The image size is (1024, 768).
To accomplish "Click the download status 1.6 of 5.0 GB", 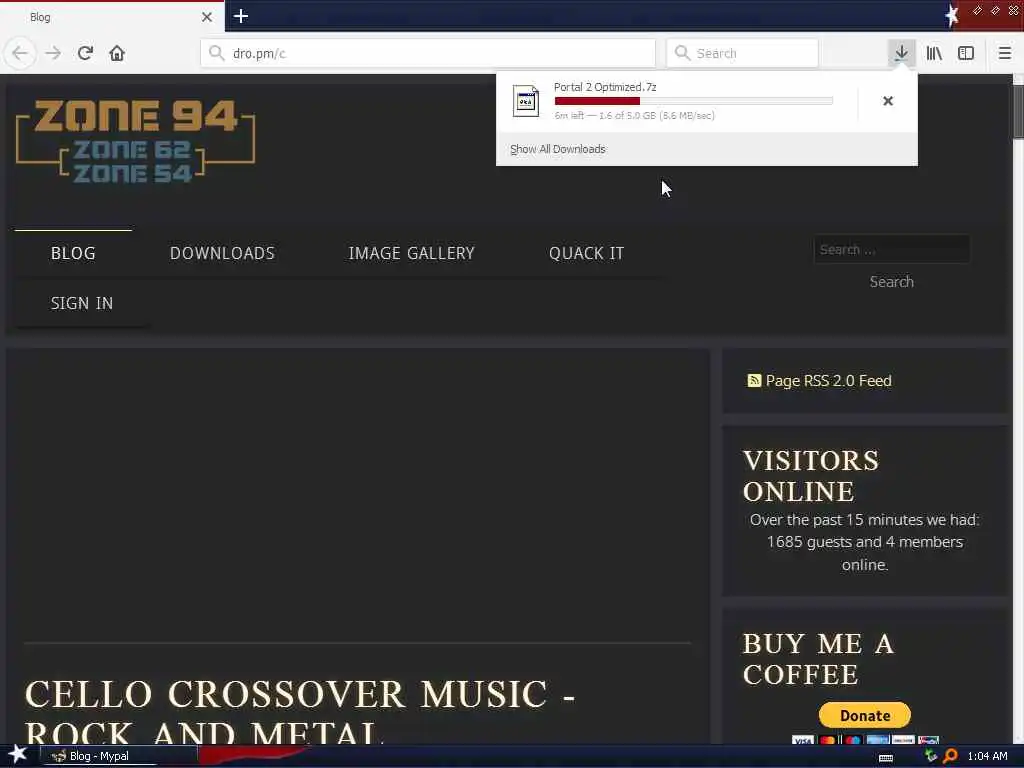I will [634, 116].
